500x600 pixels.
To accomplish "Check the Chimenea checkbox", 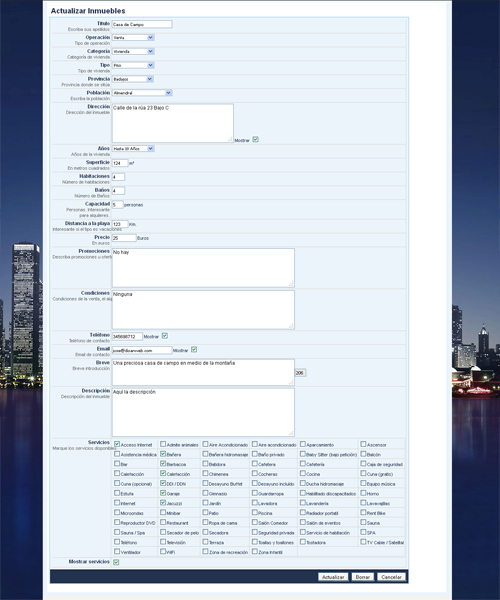I will click(205, 473).
